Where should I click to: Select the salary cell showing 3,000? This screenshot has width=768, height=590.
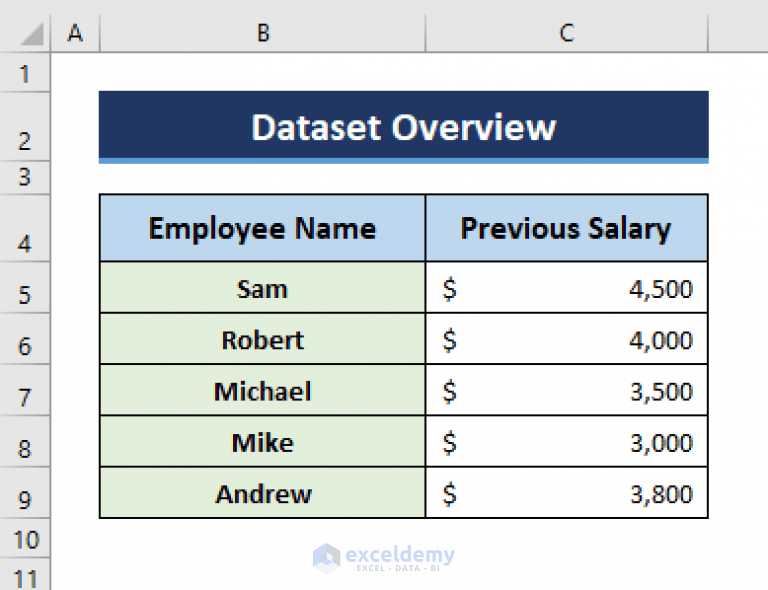point(567,442)
